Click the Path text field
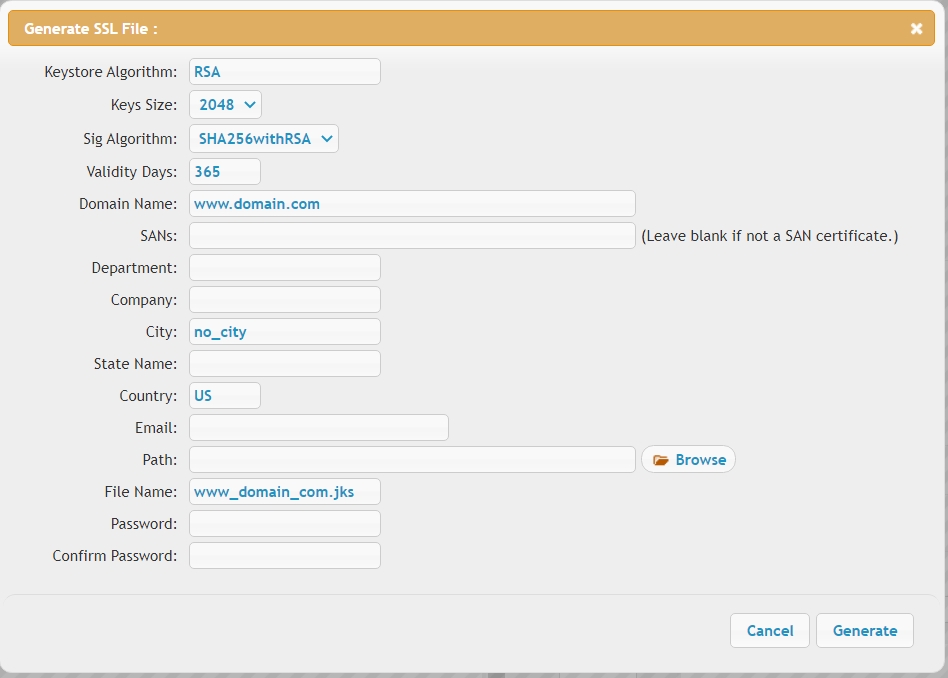 412,460
